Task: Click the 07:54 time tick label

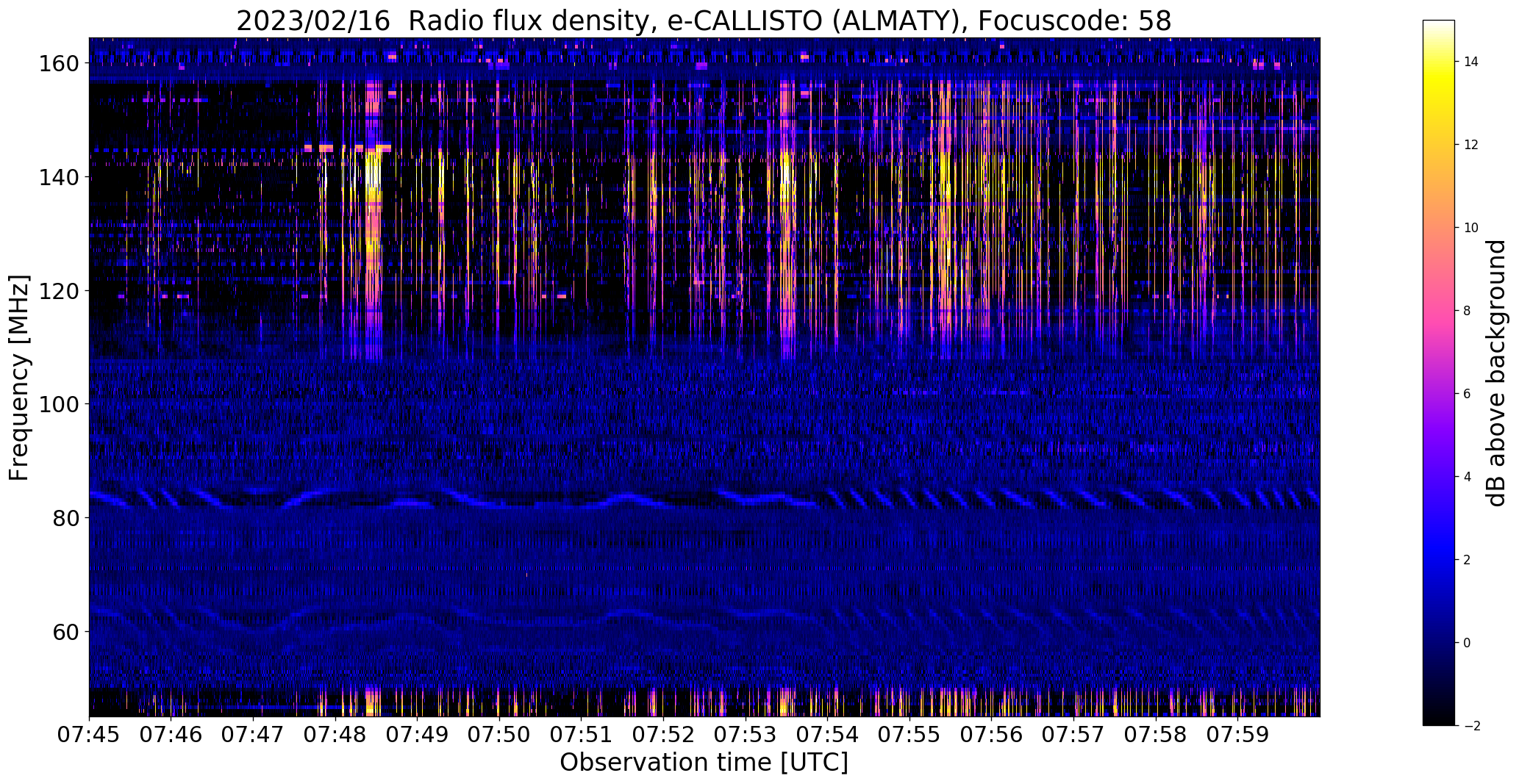Action: coord(828,734)
